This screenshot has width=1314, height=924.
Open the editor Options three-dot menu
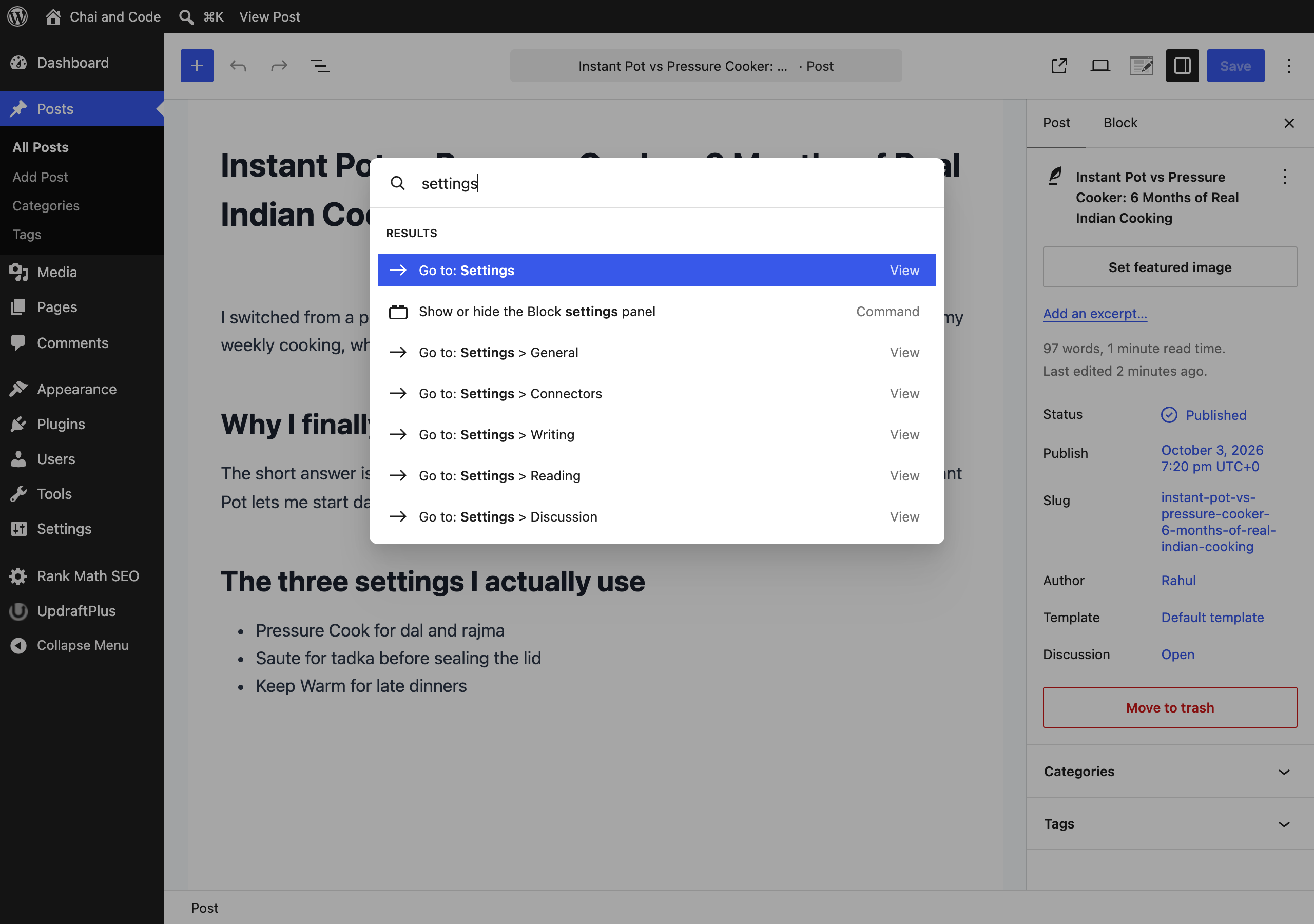[x=1289, y=66]
